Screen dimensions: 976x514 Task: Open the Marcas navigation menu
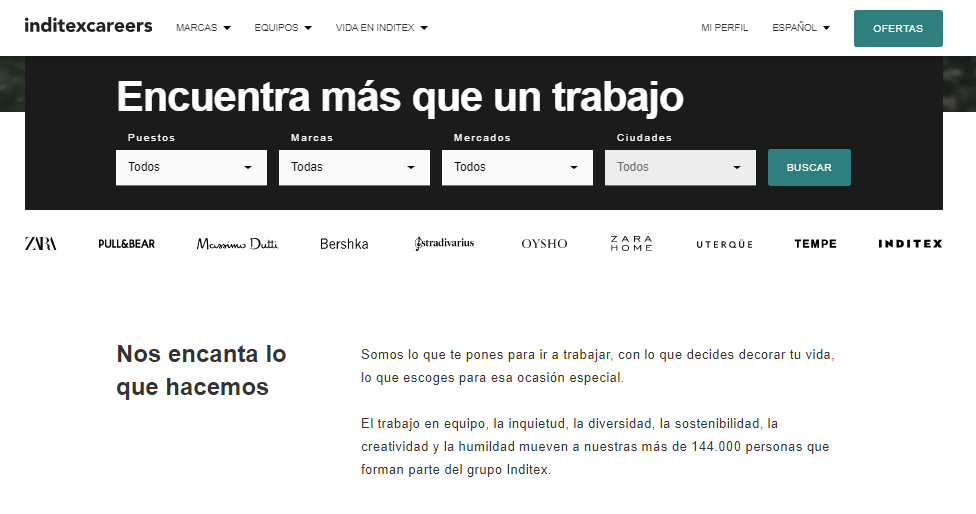pos(203,28)
